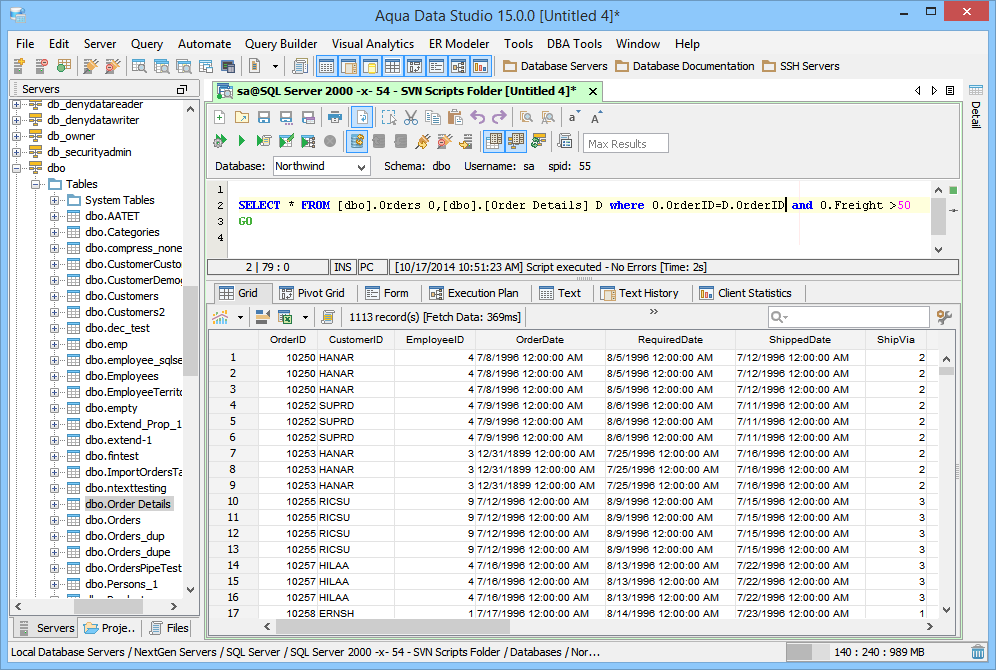Toggle the bar chart layout button in main toolbar
This screenshot has width=996, height=670.
click(x=480, y=66)
